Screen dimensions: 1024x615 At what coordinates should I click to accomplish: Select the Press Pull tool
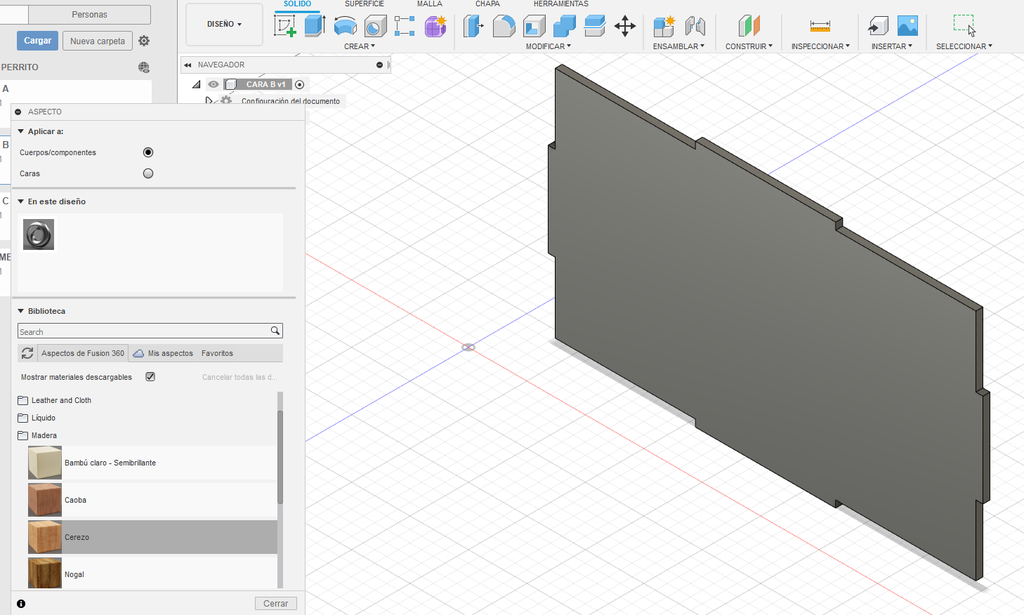(x=473, y=26)
